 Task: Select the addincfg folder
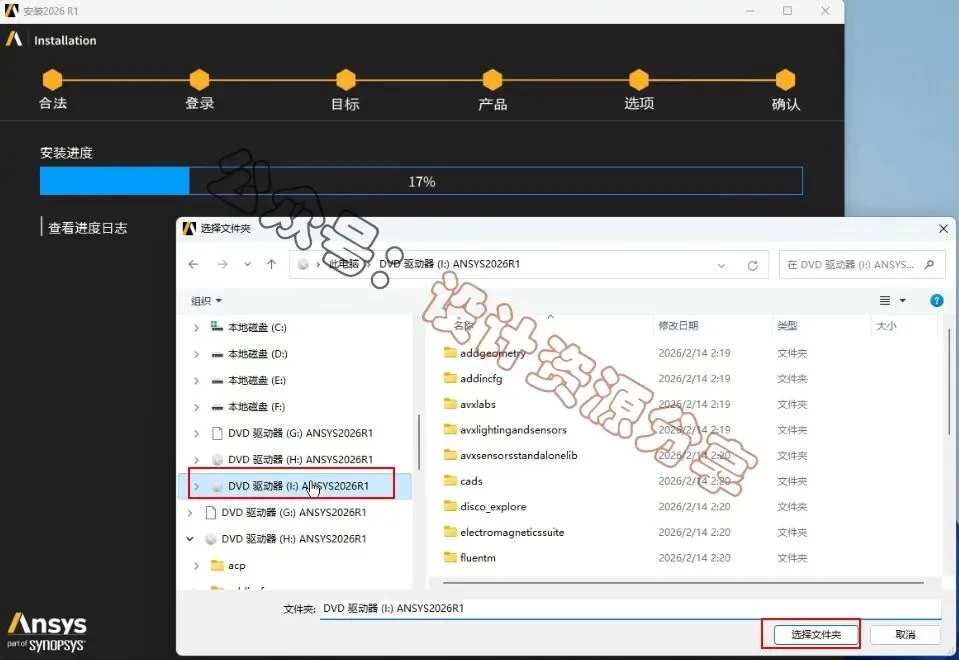click(481, 379)
